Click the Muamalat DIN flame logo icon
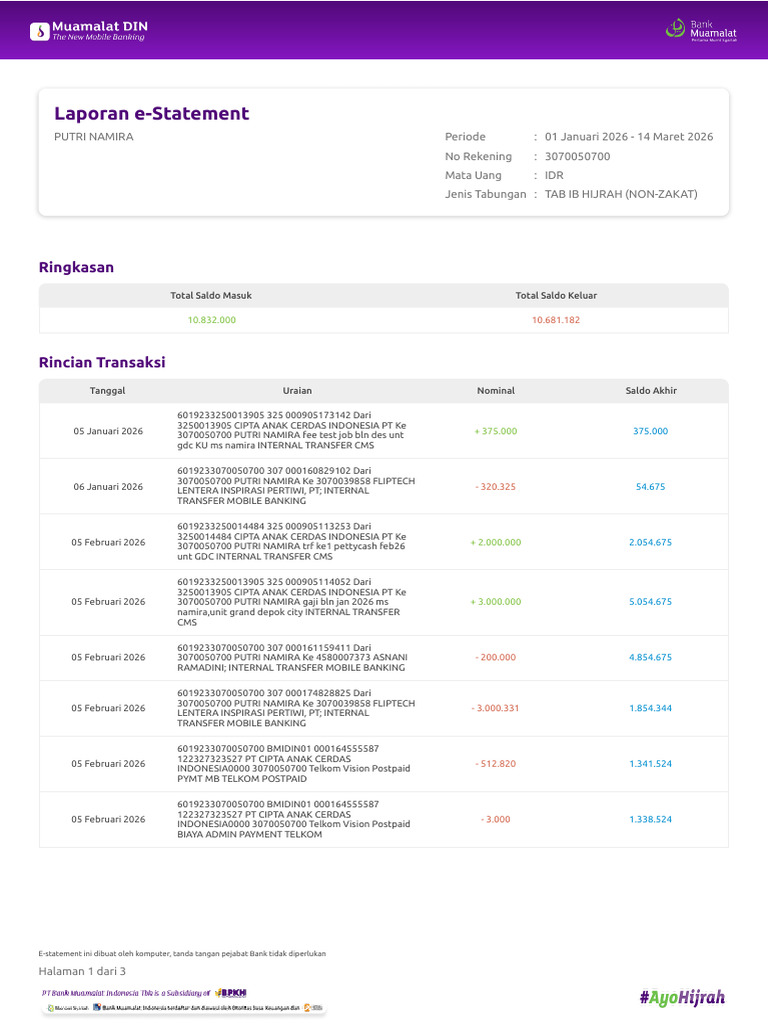768x1024 pixels. pos(40,31)
